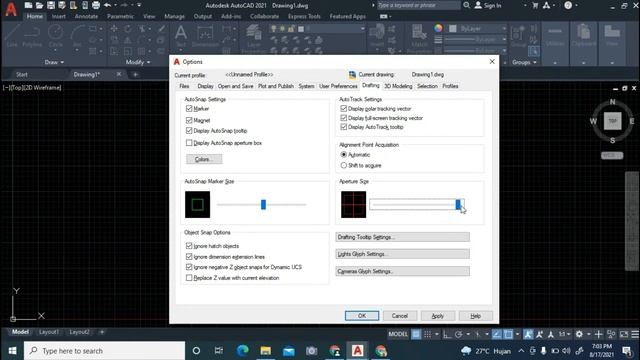Click the New drawing icon in quick access toolbar
This screenshot has height=360, width=640.
[x=28, y=5]
